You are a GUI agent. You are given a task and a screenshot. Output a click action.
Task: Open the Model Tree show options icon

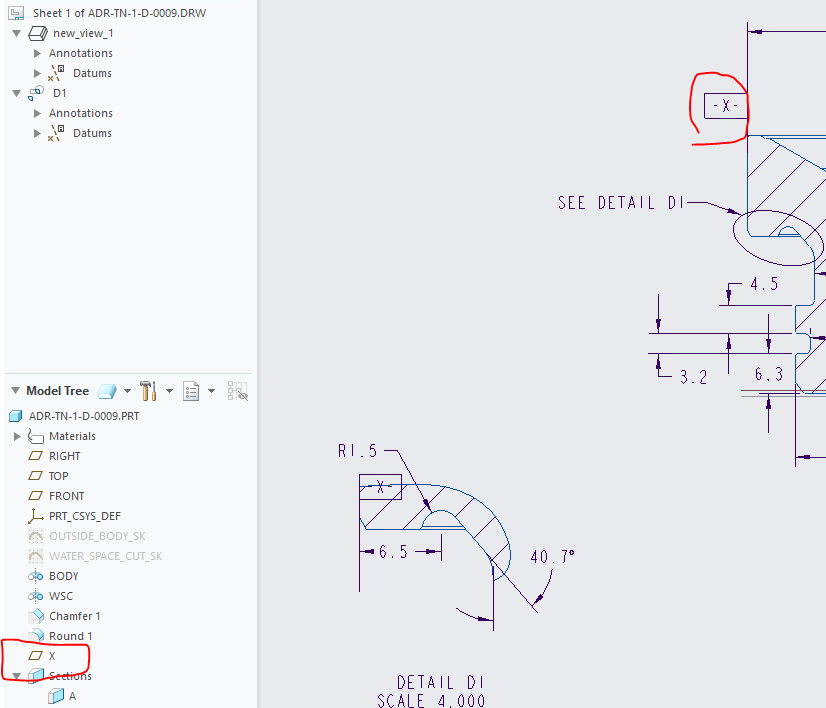107,391
